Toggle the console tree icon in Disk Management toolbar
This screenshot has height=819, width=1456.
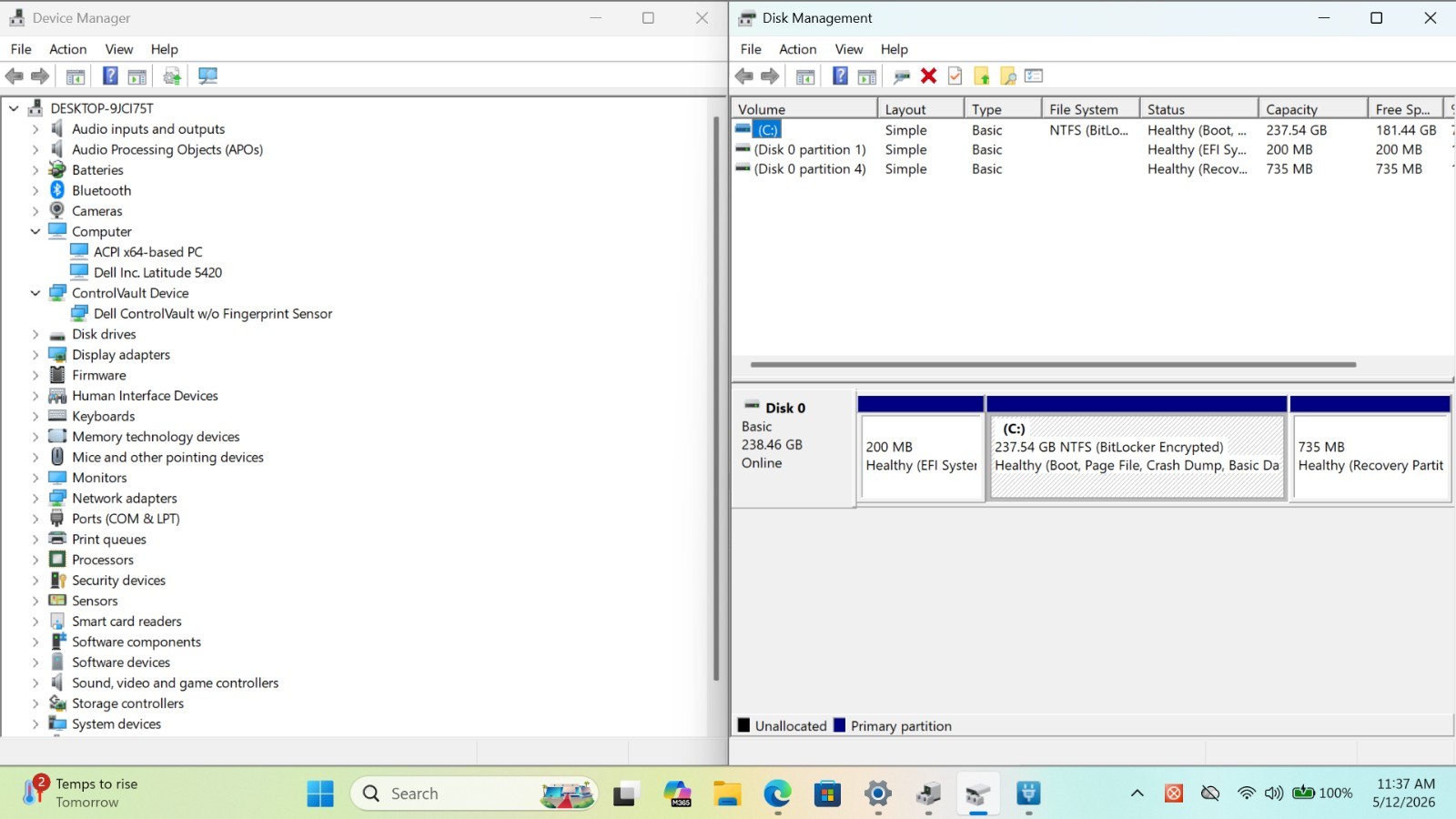click(x=805, y=76)
